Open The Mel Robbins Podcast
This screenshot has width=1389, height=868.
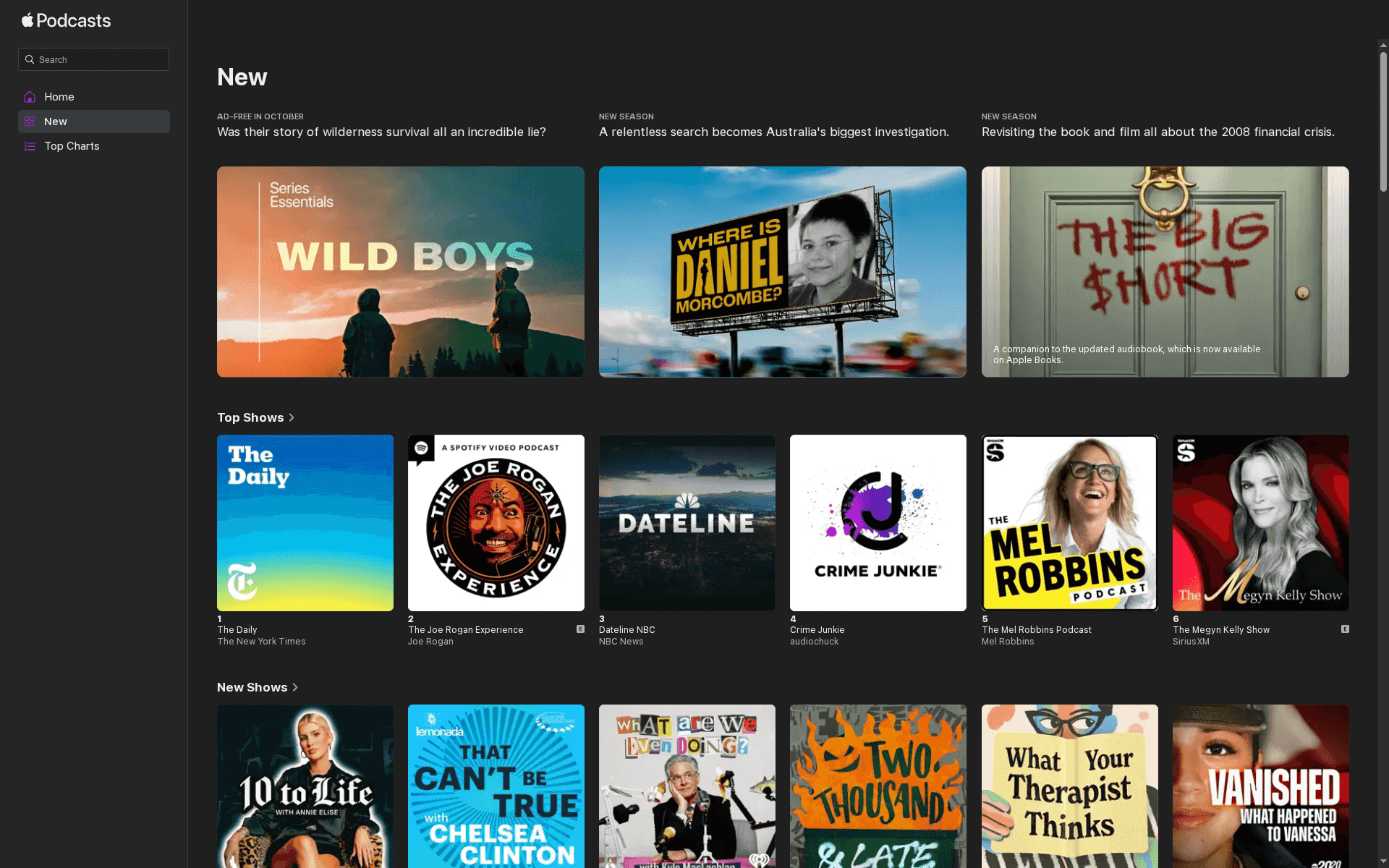1069,522
